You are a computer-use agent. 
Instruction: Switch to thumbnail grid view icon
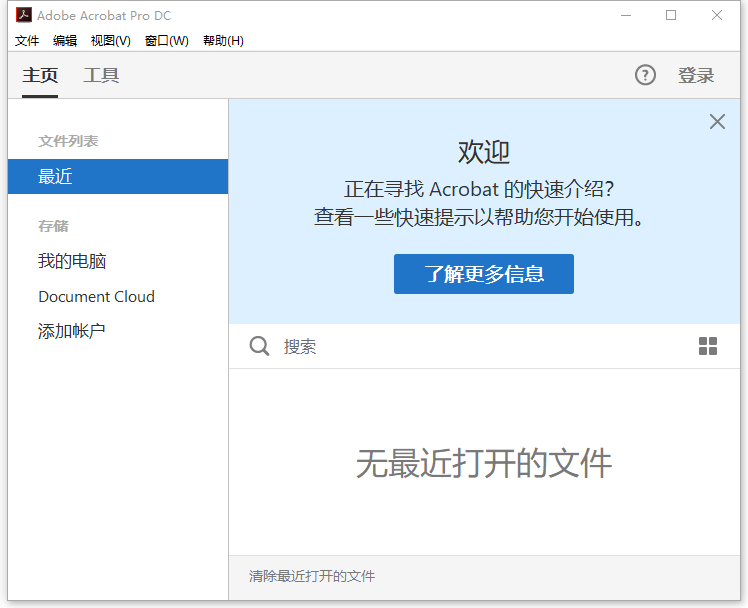707,346
